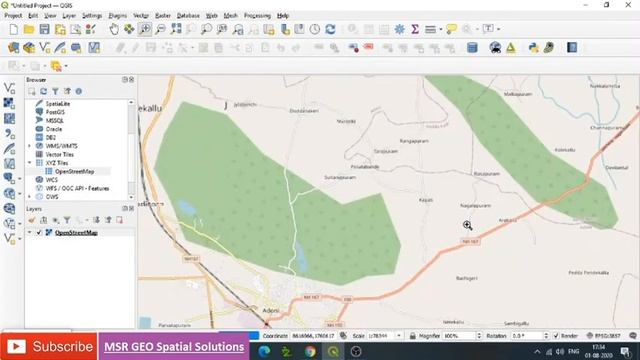Click the Coordinate input field
Screen dimensions: 640x360
click(313, 336)
